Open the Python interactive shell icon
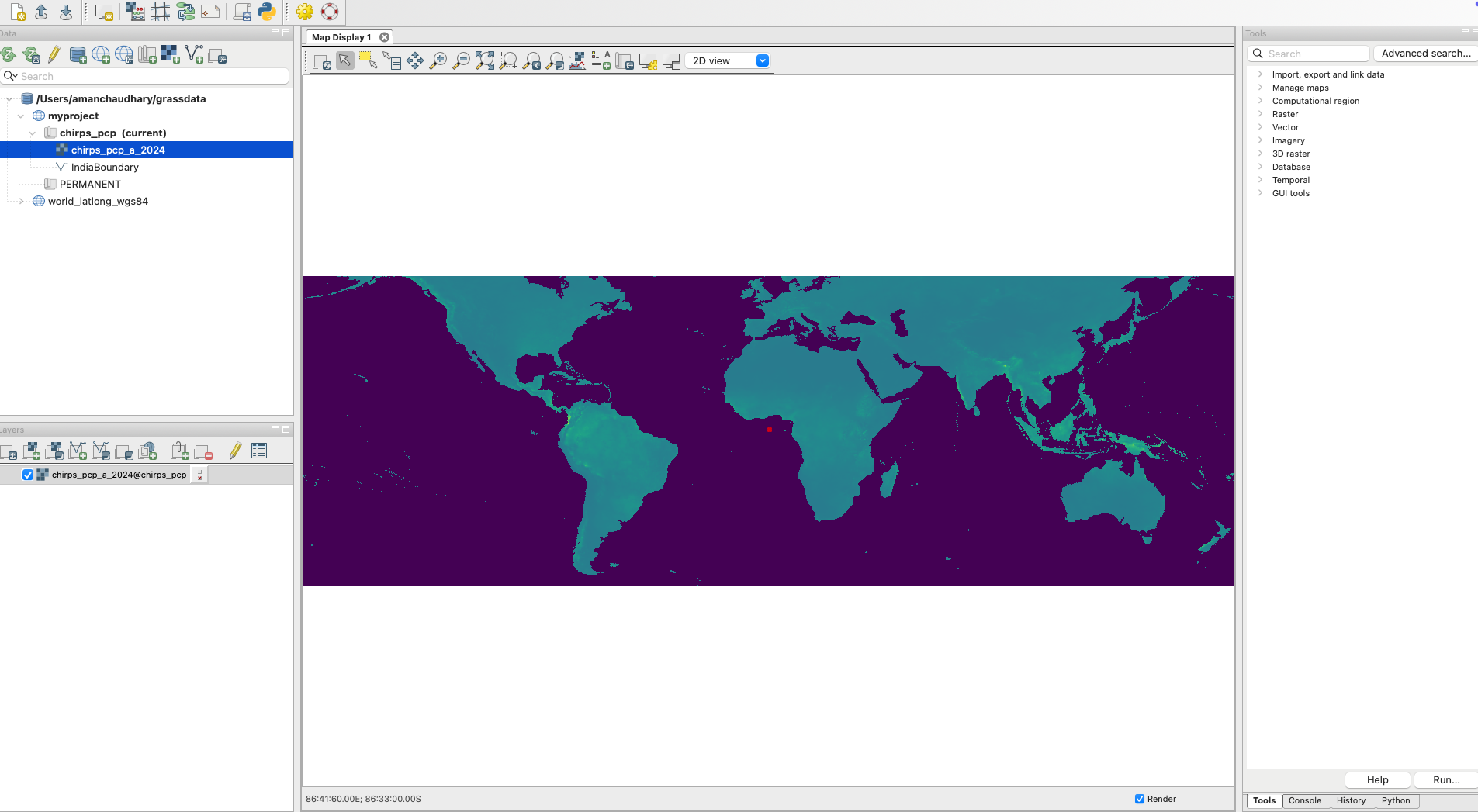The width and height of the screenshot is (1478, 812). (266, 12)
